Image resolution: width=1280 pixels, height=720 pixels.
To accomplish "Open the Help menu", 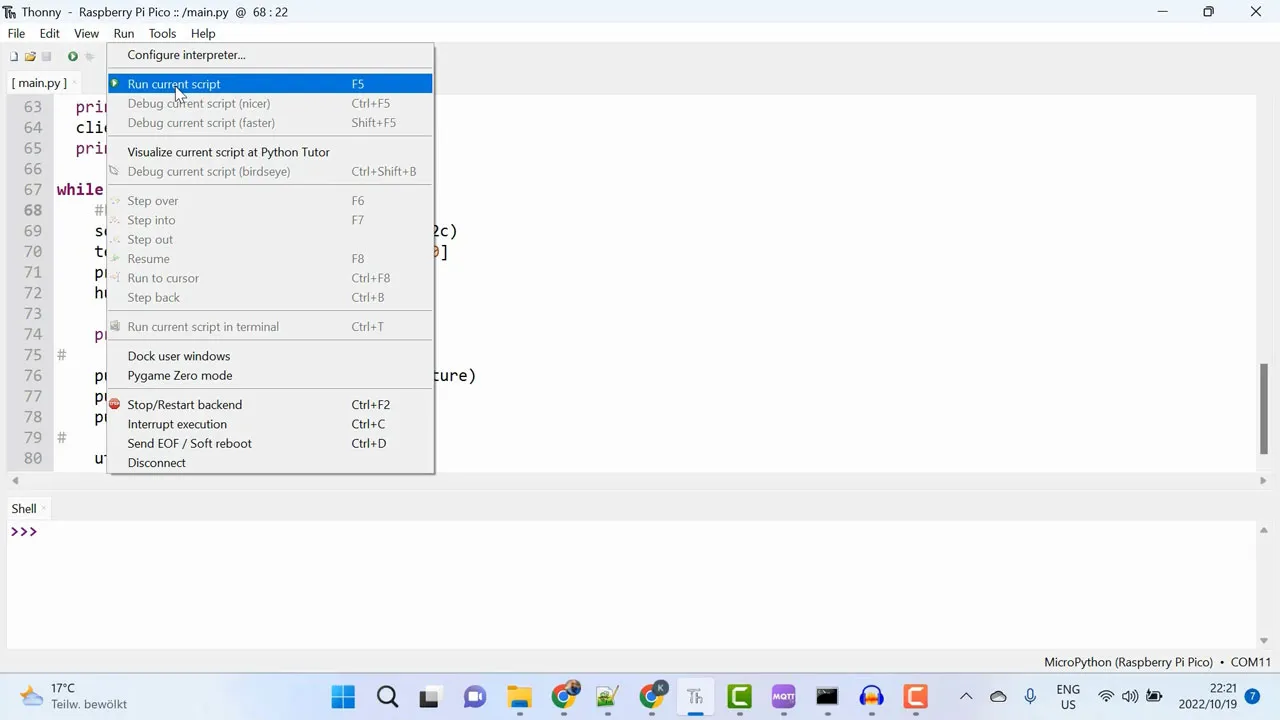I will point(203,33).
